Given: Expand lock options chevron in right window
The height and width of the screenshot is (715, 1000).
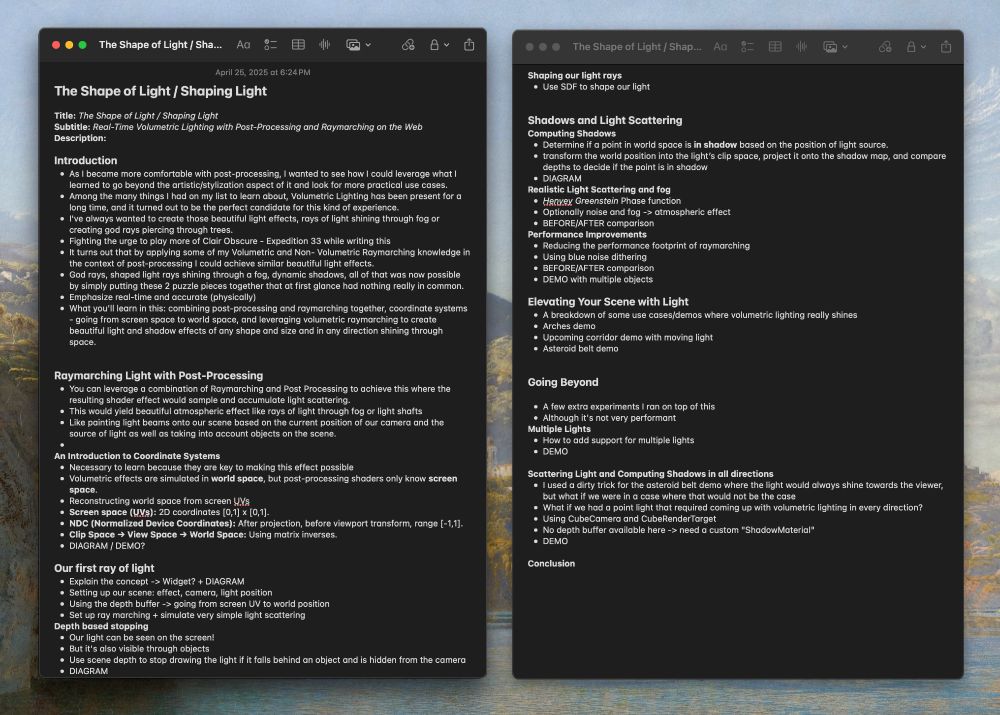Looking at the screenshot, I should [x=923, y=47].
